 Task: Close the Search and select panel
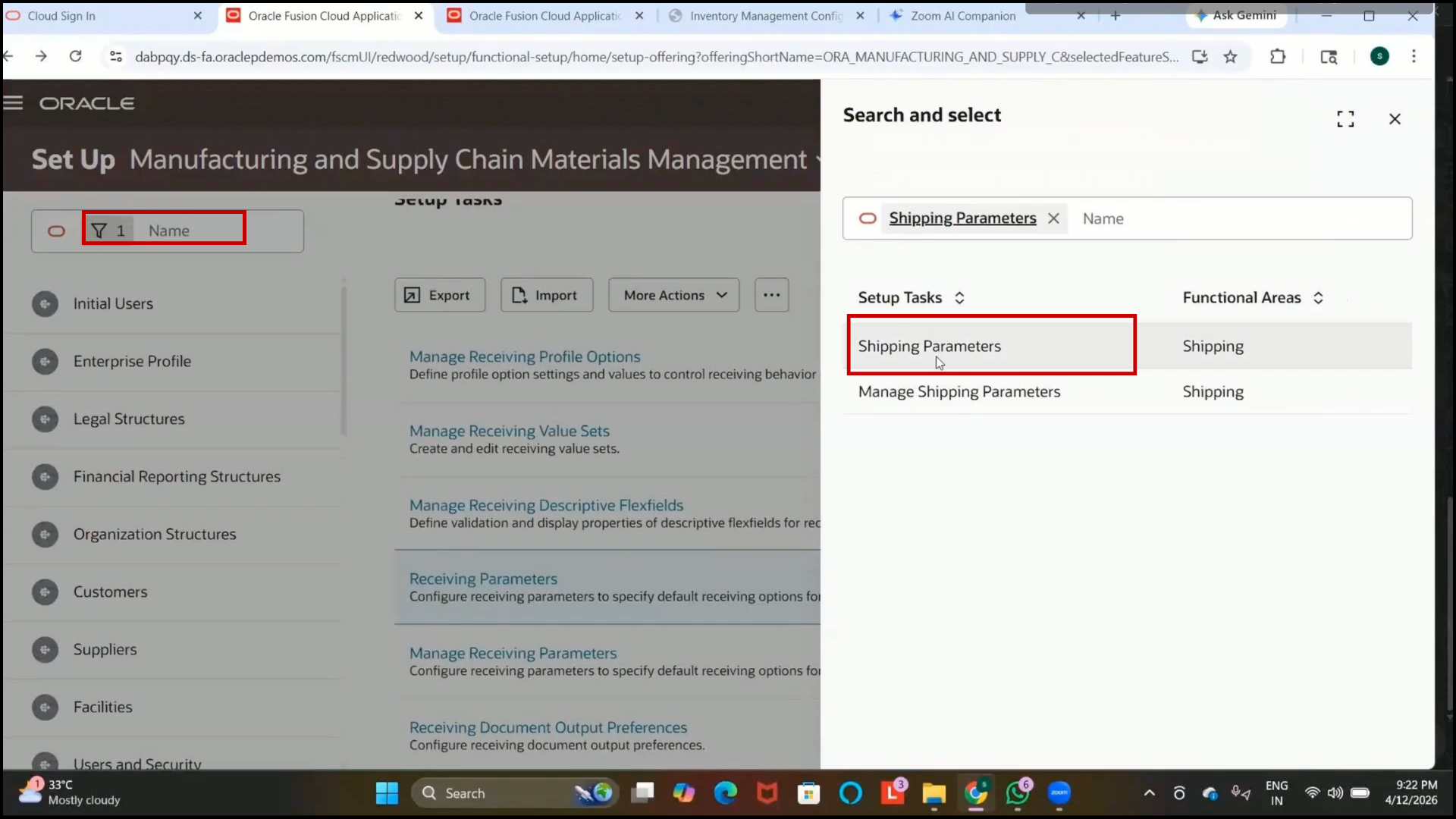pyautogui.click(x=1395, y=119)
